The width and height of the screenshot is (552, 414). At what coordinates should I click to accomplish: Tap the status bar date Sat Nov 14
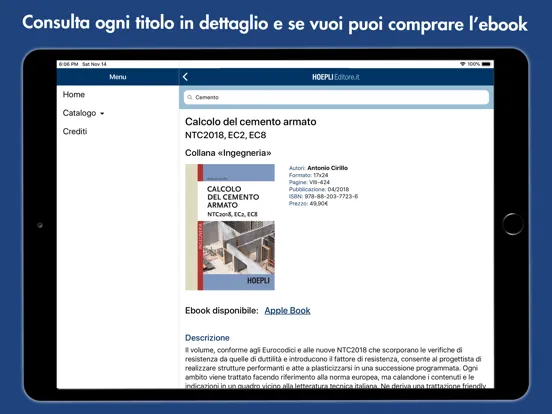94,64
